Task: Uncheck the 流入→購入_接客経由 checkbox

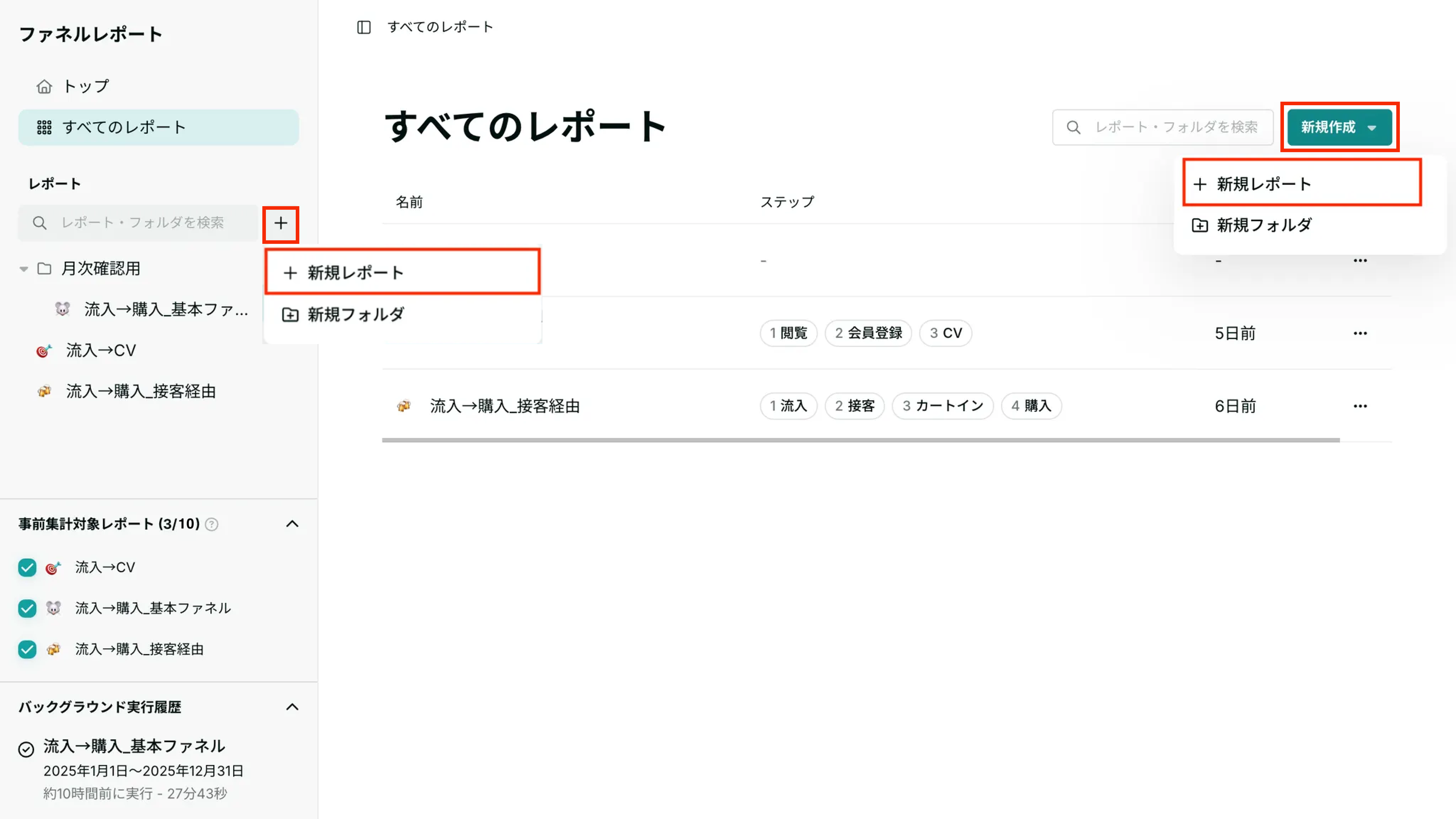Action: pyautogui.click(x=27, y=649)
